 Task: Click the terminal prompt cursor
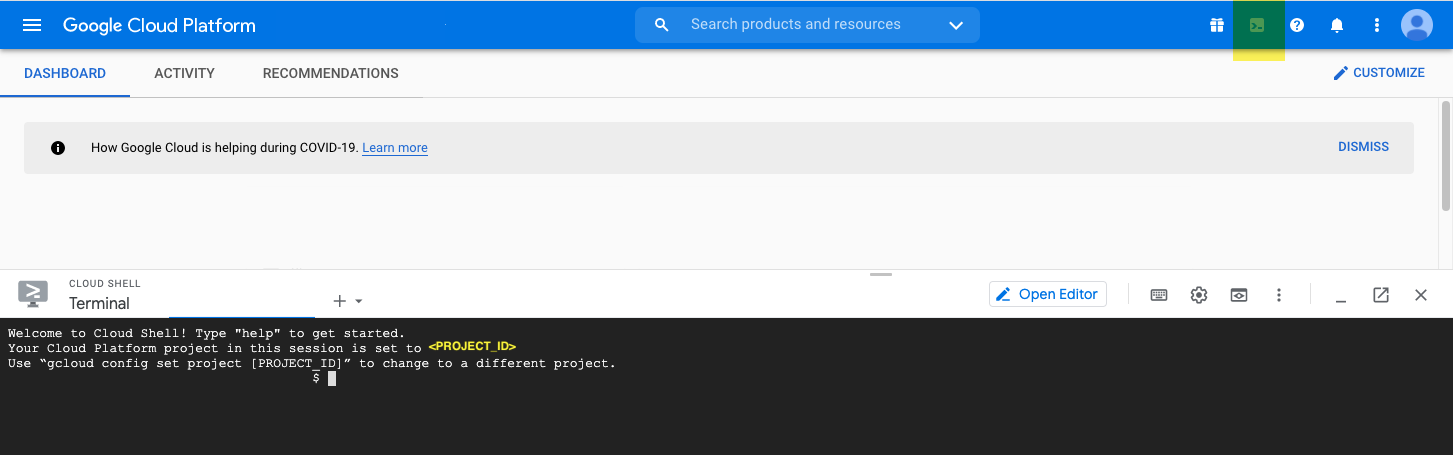[332, 379]
